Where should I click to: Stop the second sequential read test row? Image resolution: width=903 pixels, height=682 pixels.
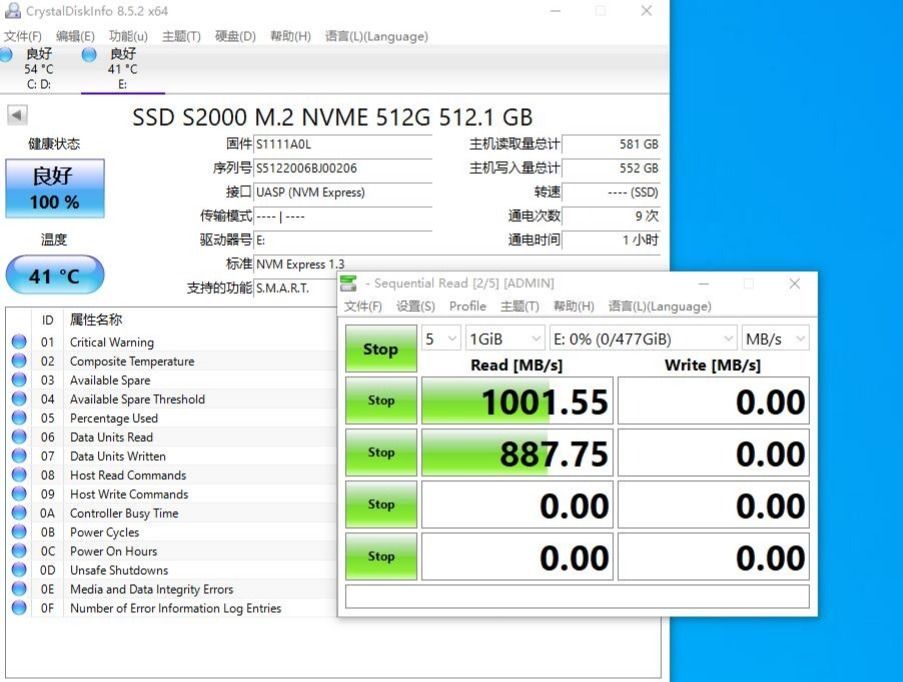click(x=380, y=452)
